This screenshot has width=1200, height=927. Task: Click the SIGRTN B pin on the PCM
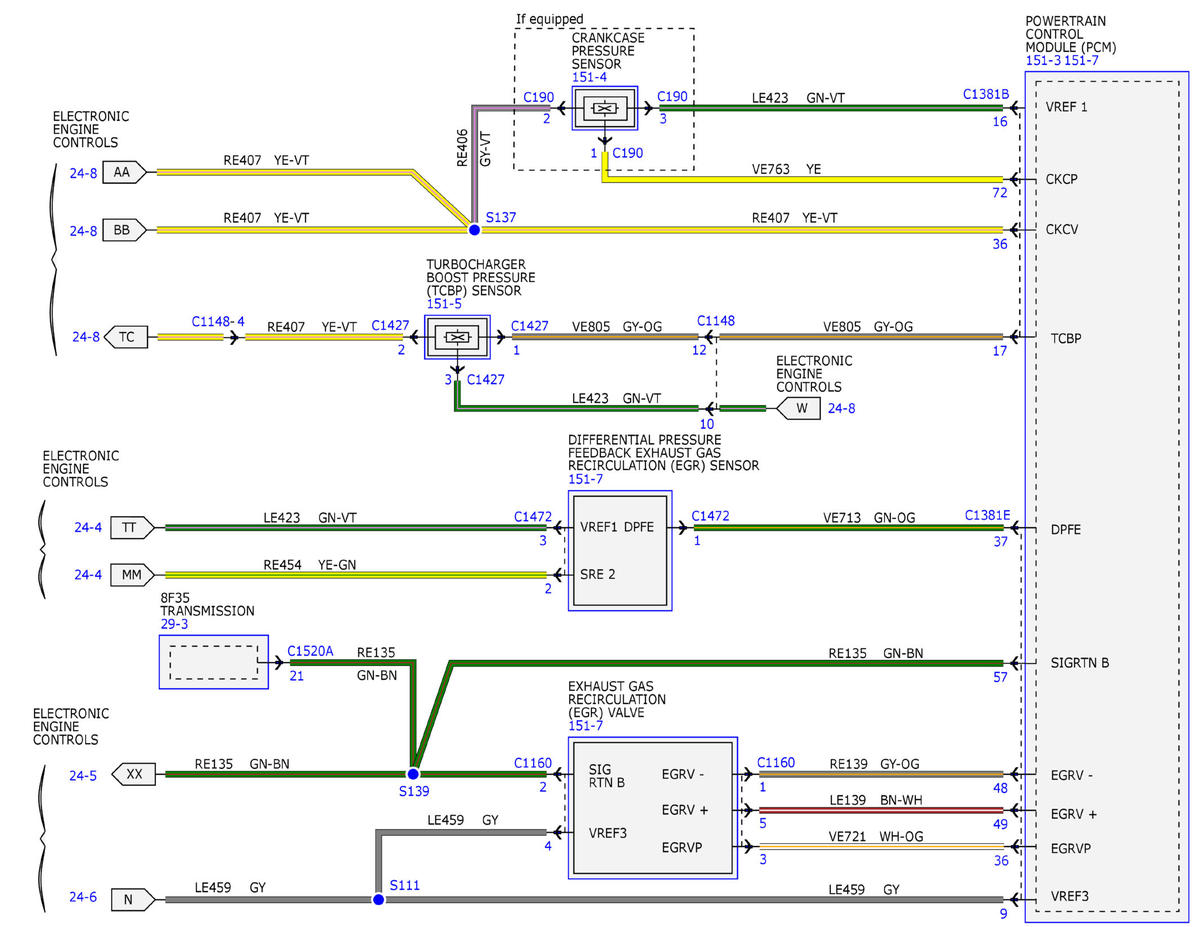coord(1080,662)
